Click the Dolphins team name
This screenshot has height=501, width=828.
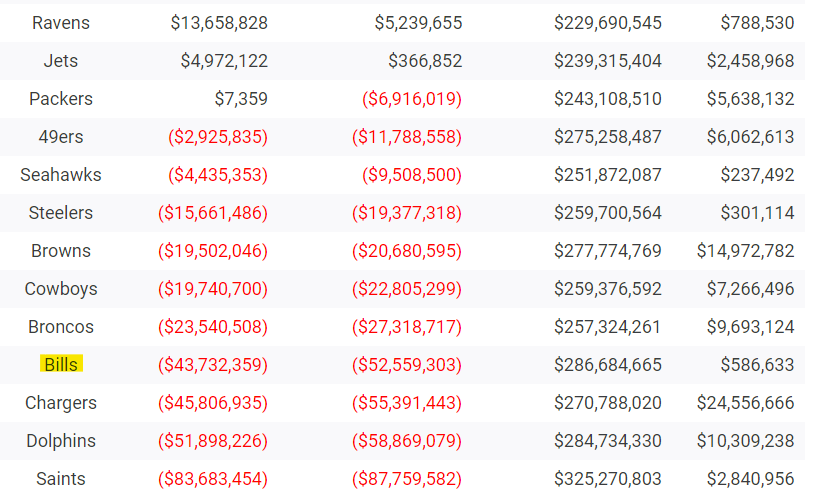[61, 441]
